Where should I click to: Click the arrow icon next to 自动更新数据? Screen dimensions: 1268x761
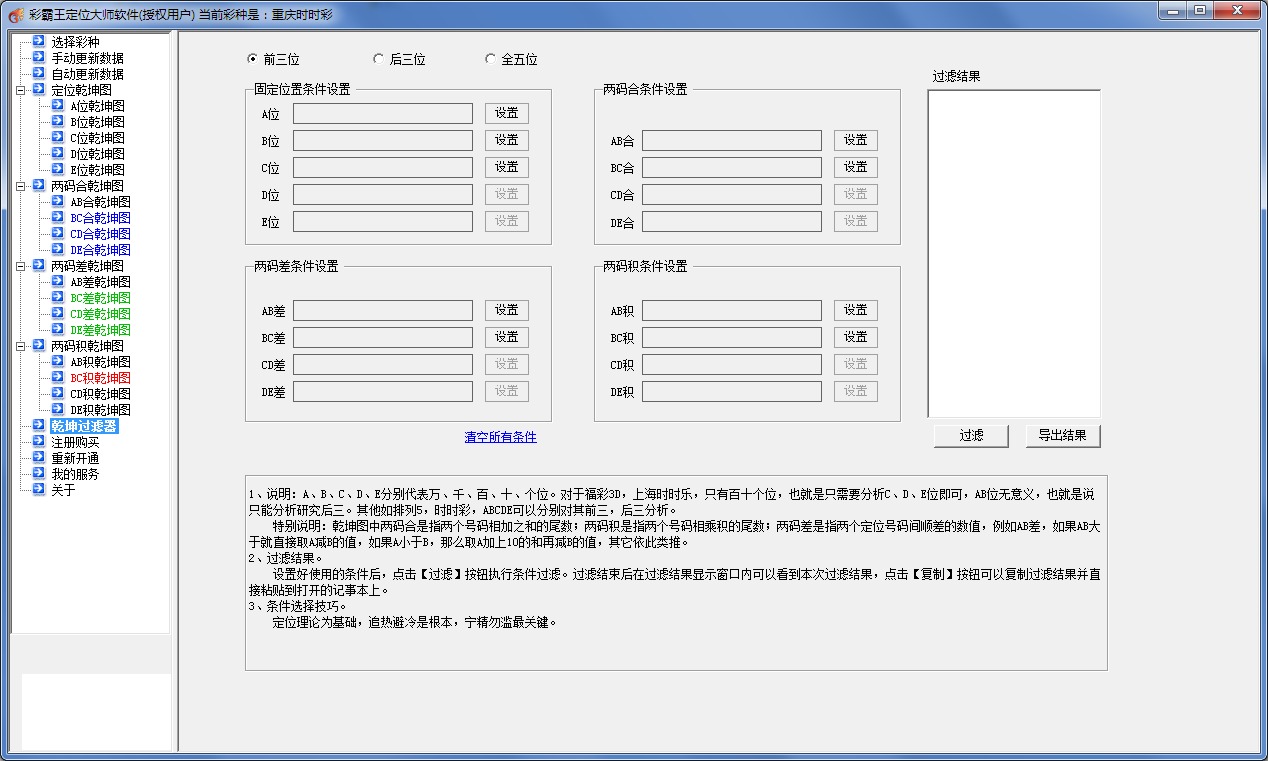click(38, 74)
